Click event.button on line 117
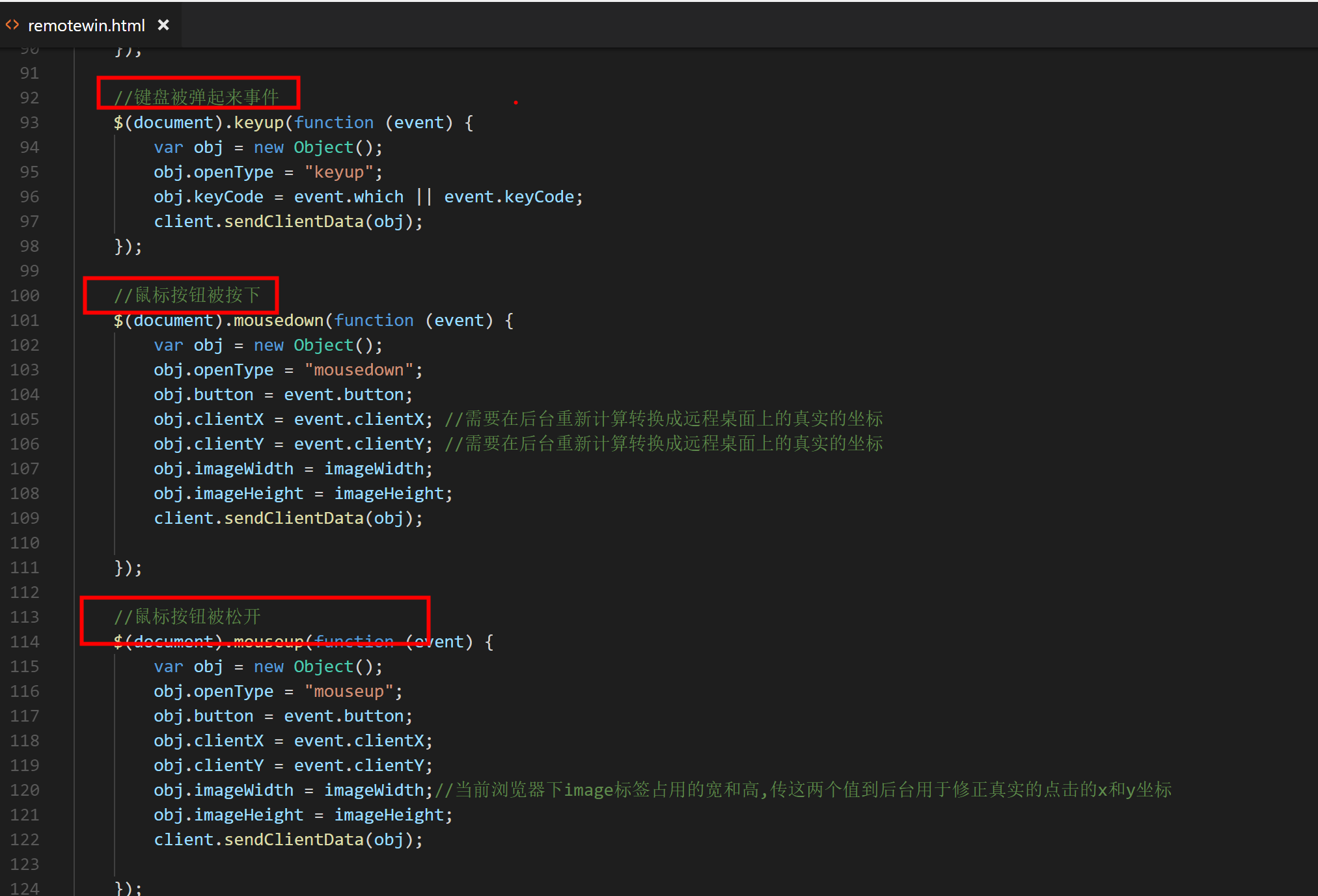This screenshot has width=1318, height=896. pyautogui.click(x=344, y=716)
